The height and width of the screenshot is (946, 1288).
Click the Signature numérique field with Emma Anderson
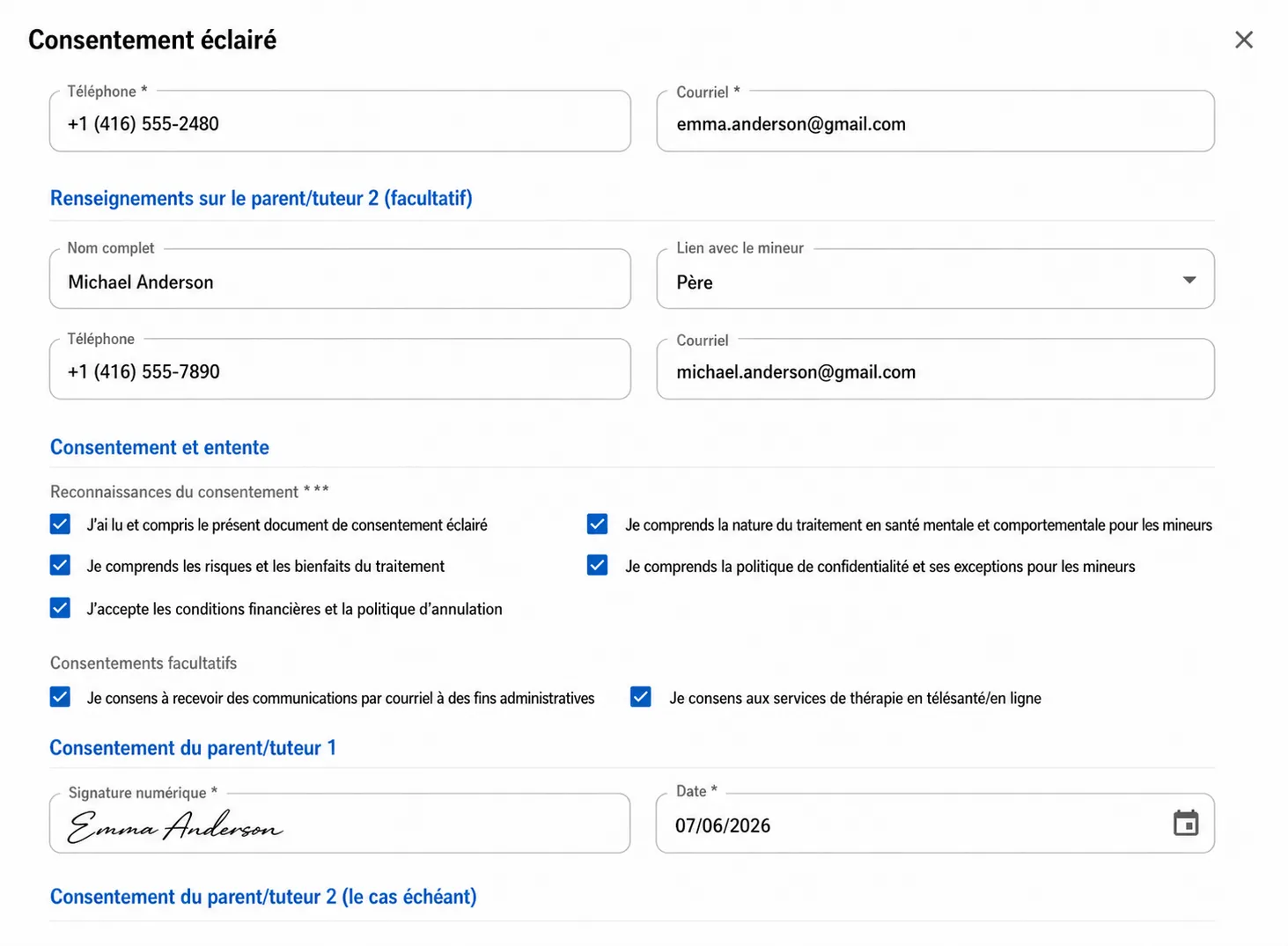pyautogui.click(x=340, y=824)
